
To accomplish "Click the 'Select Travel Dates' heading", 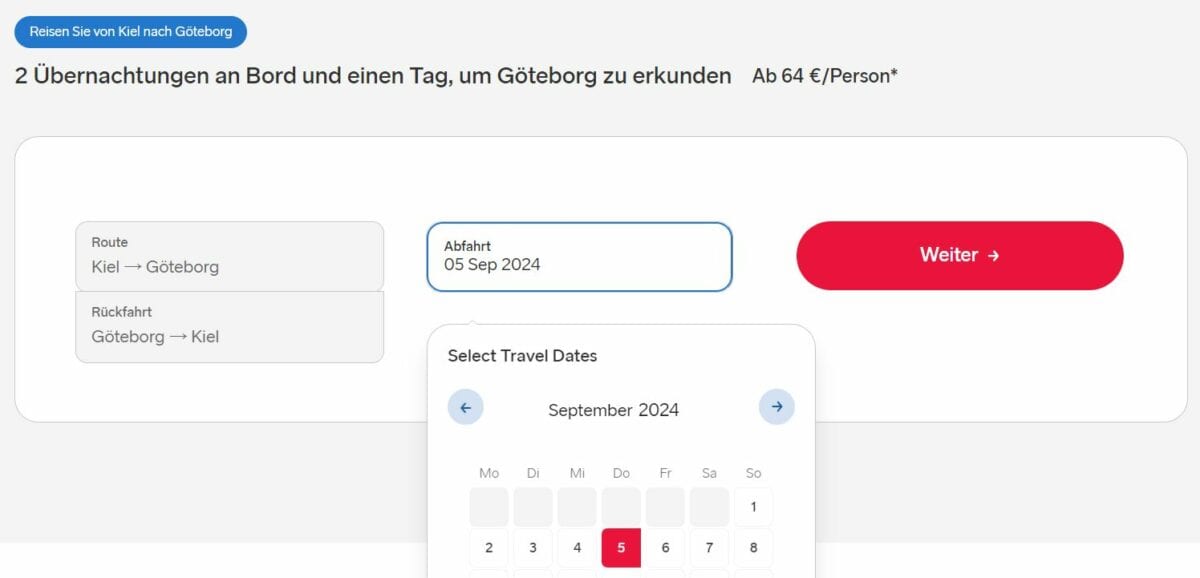I will 522,356.
